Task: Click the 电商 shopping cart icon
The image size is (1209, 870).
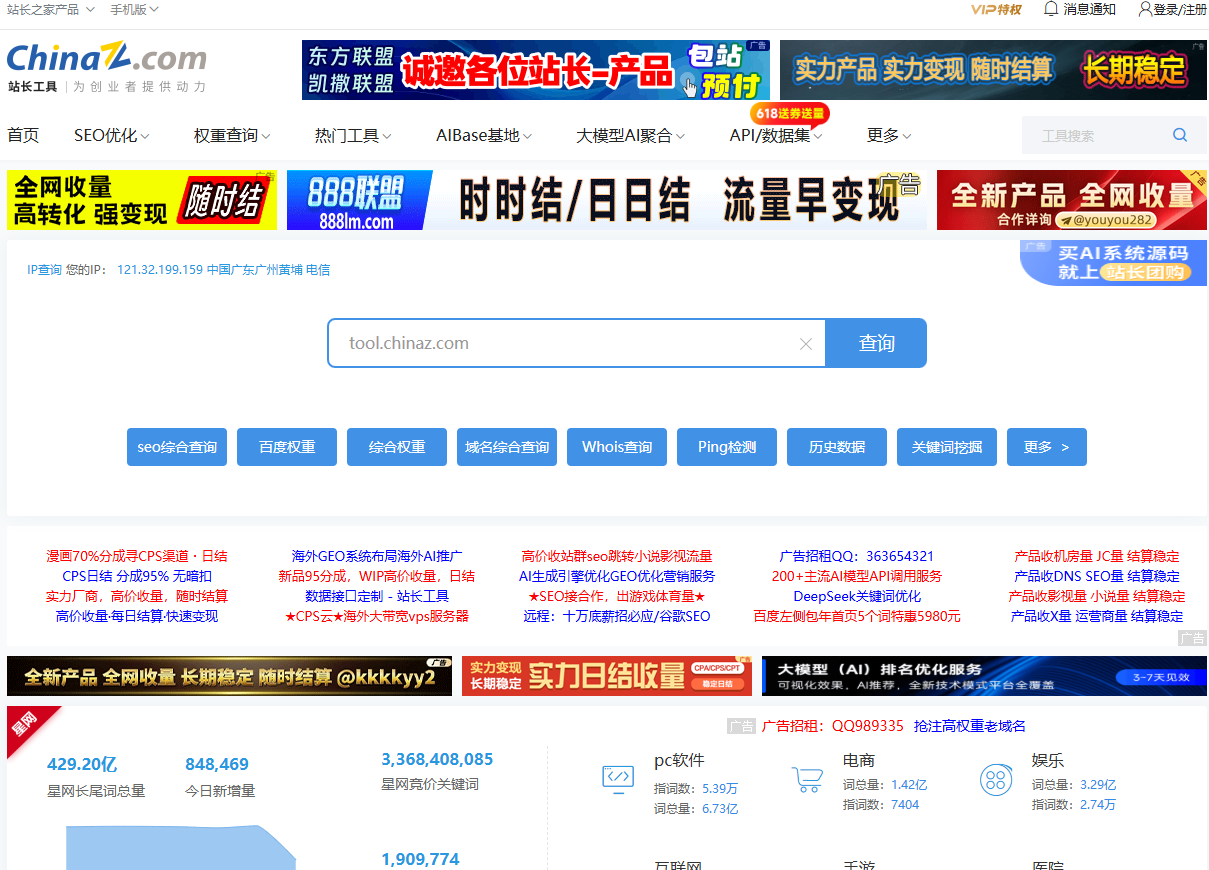Action: pyautogui.click(x=806, y=779)
